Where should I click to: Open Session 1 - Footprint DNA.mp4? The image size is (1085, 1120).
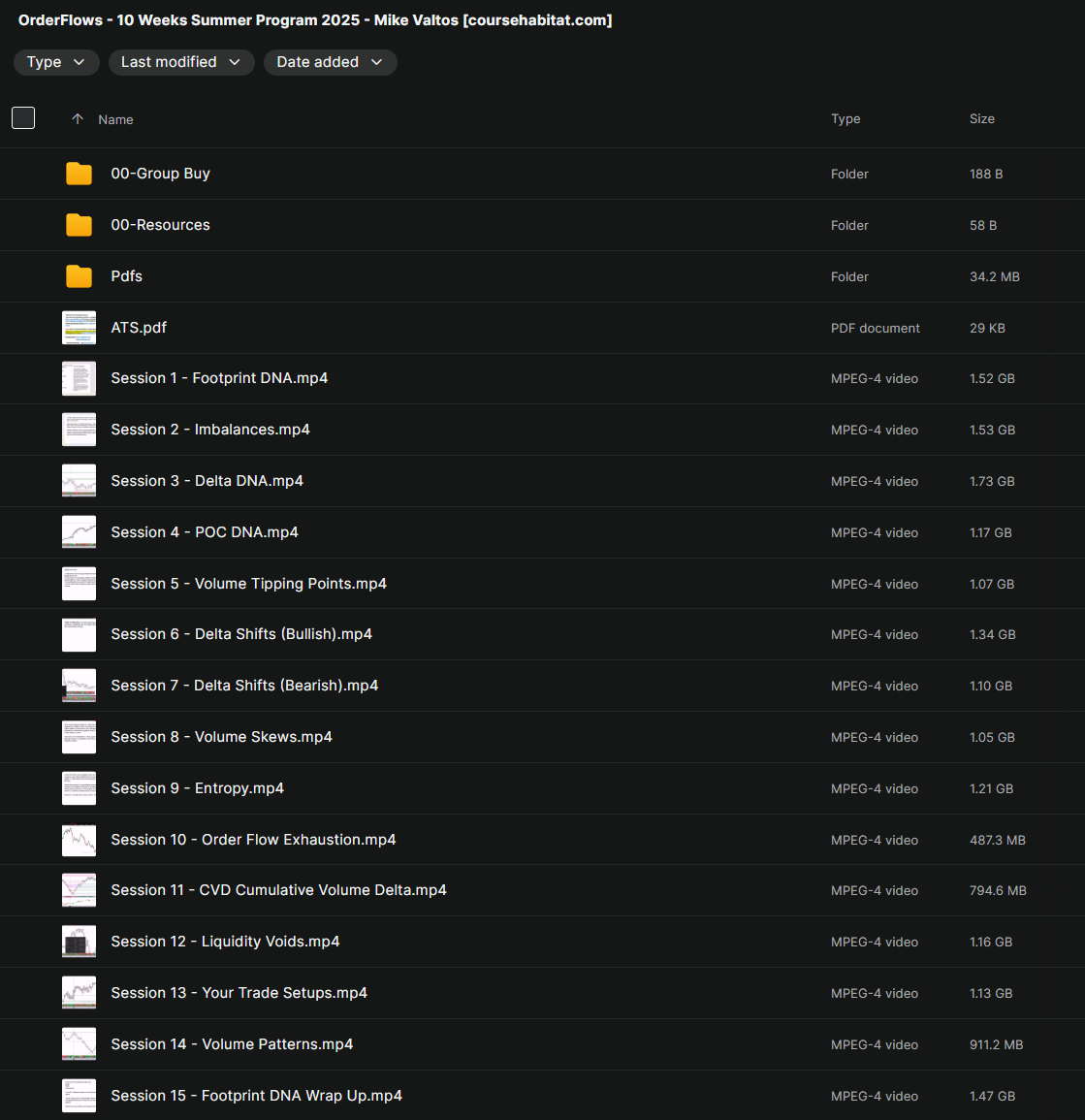click(x=219, y=378)
